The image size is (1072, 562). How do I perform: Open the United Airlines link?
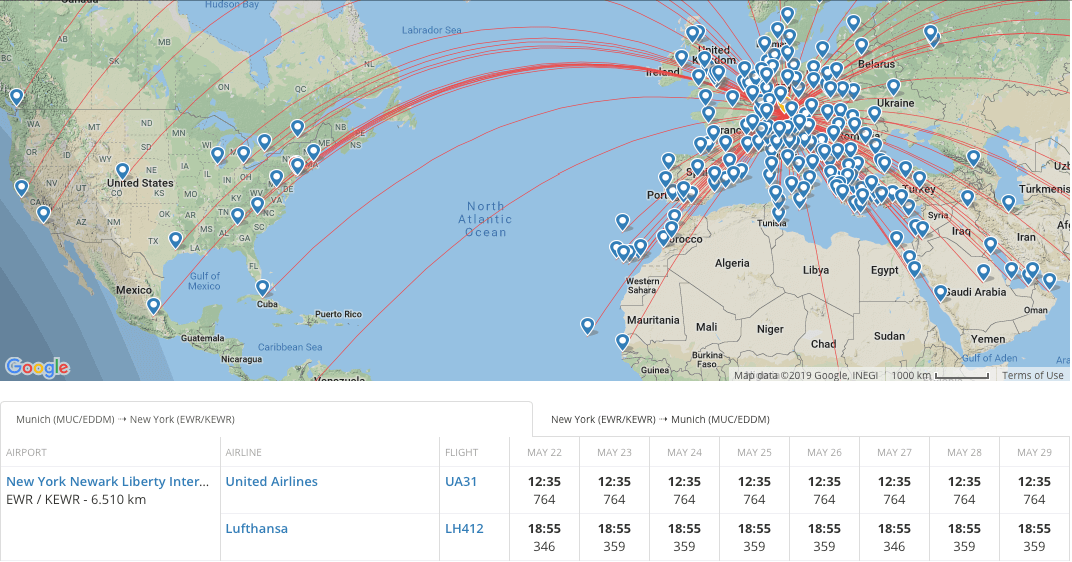[x=271, y=481]
